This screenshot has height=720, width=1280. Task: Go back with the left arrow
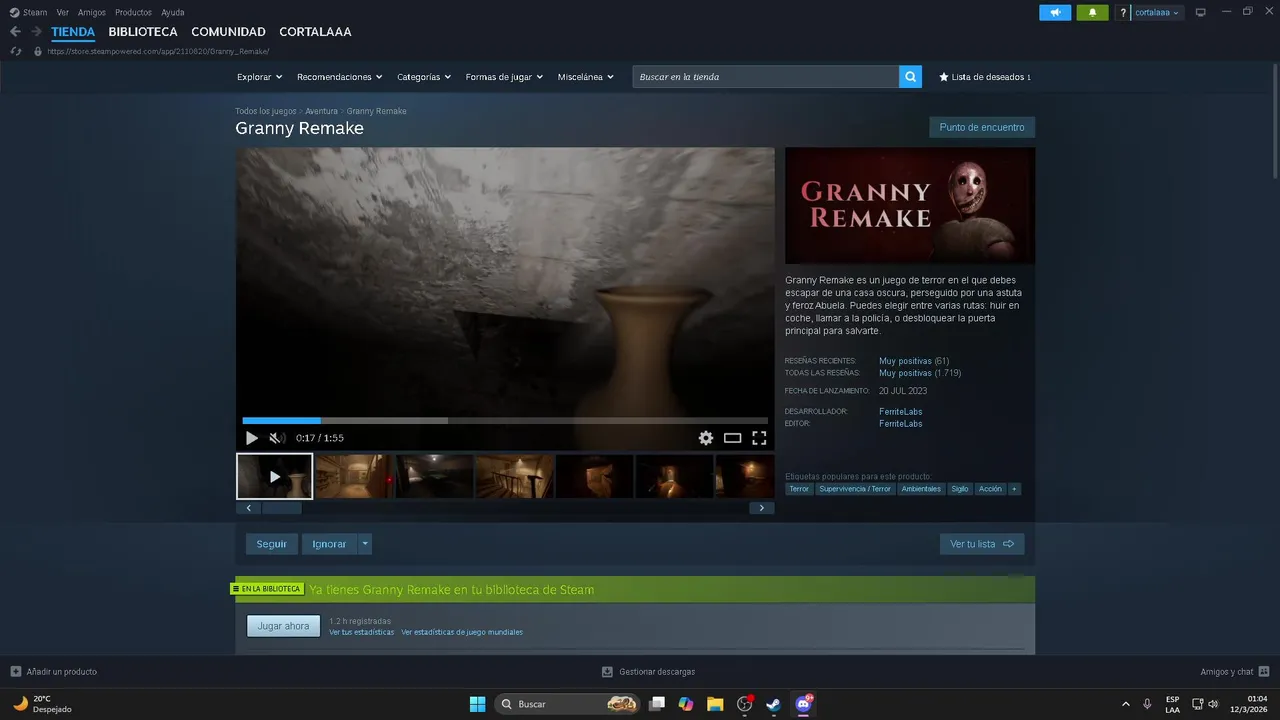[x=15, y=32]
